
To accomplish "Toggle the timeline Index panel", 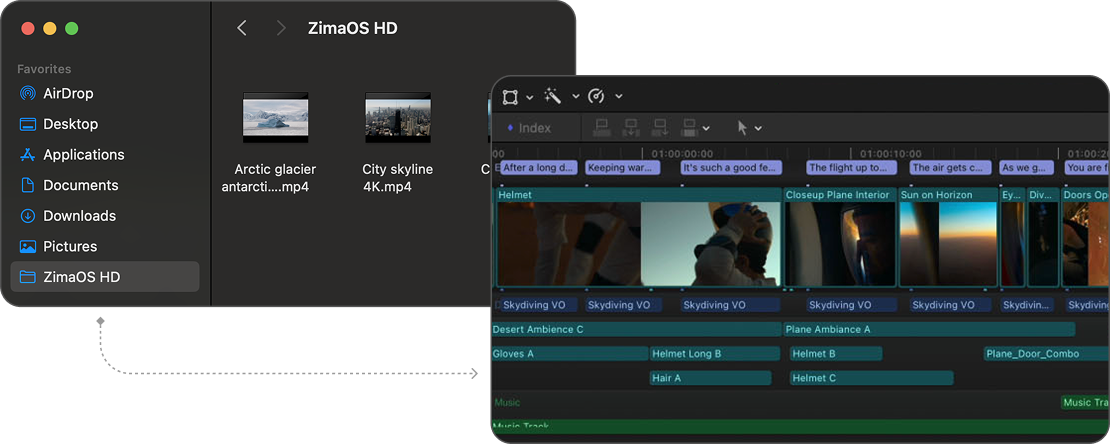I will point(528,128).
